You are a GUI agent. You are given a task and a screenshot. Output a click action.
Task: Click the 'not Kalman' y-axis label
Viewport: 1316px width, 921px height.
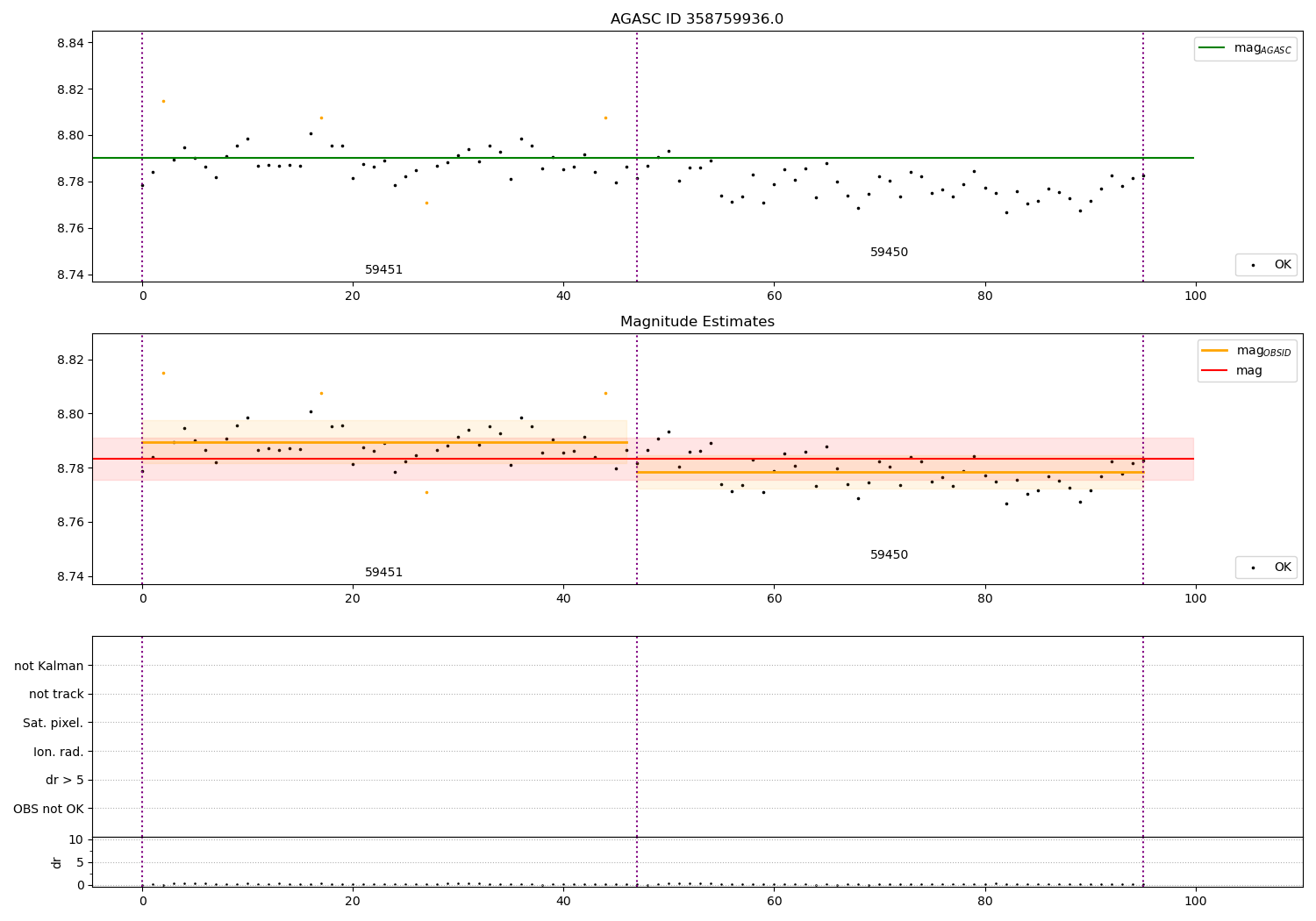[49, 666]
